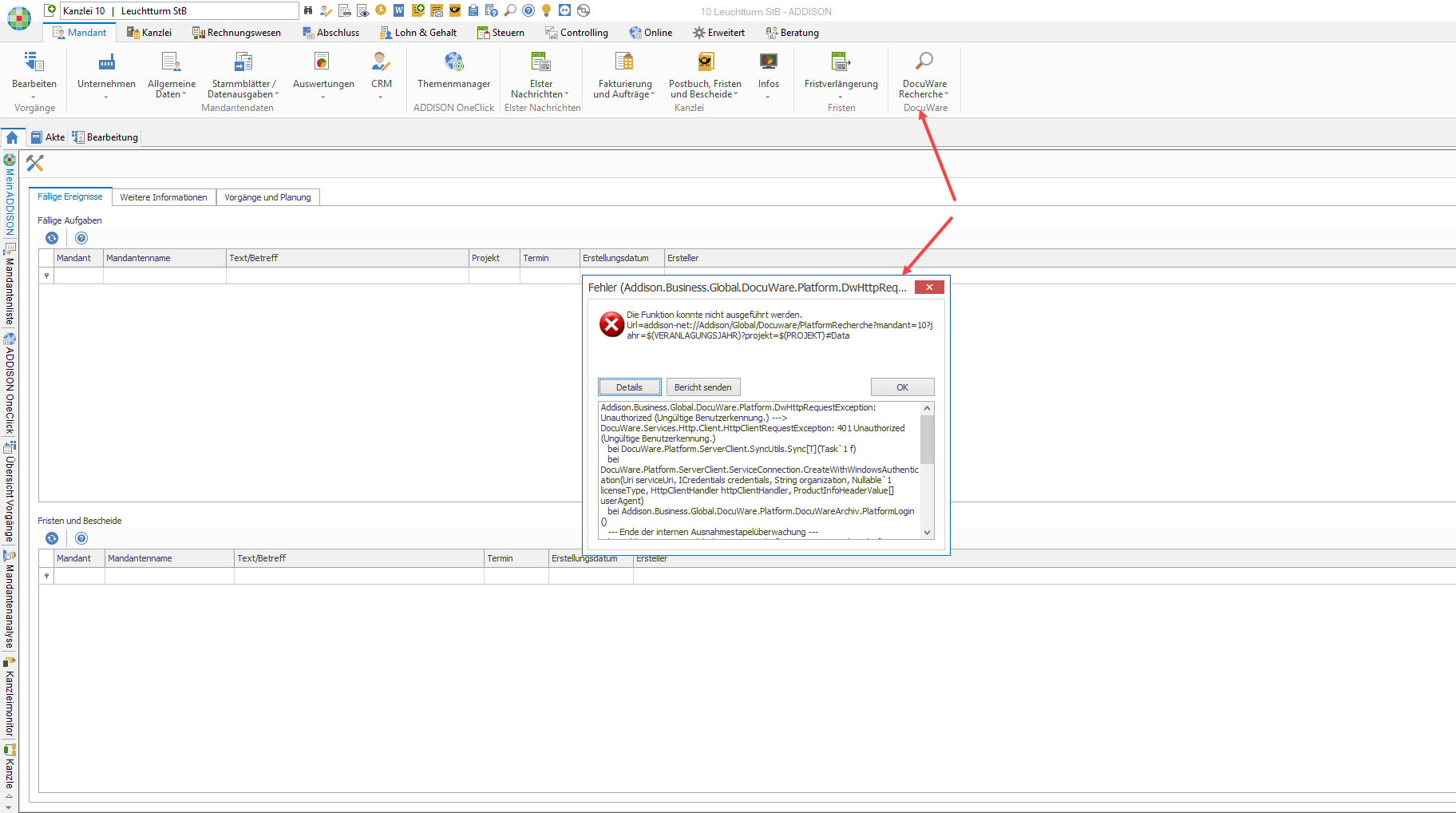Click the binoculars search icon

coord(308,10)
